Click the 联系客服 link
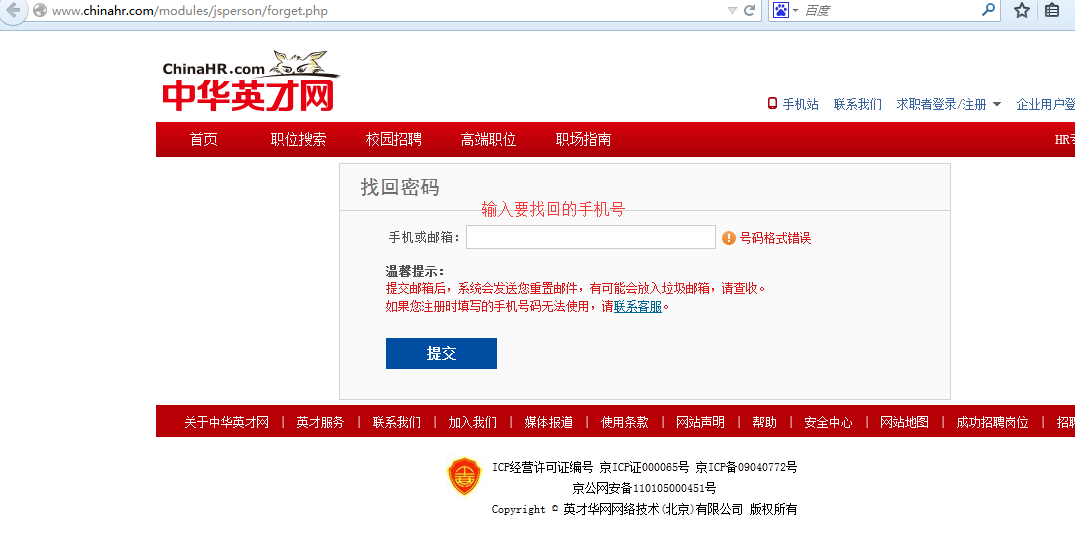 click(638, 306)
